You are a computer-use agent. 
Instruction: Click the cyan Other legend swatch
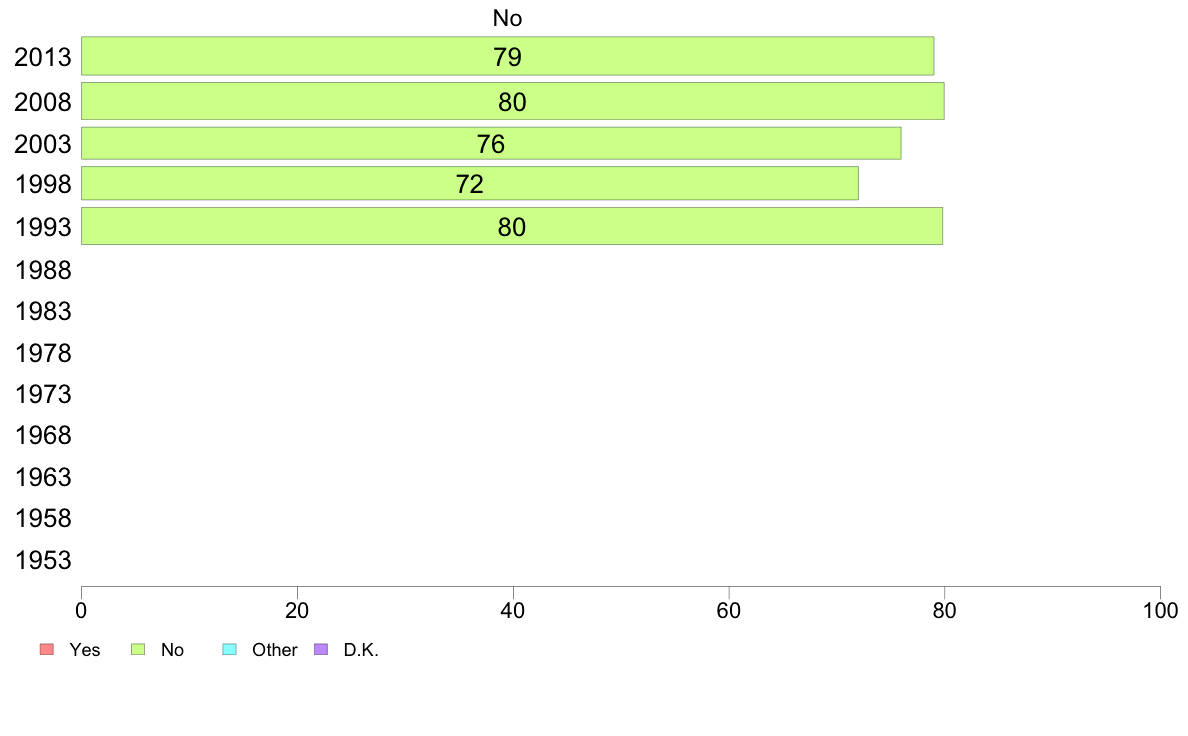(230, 650)
